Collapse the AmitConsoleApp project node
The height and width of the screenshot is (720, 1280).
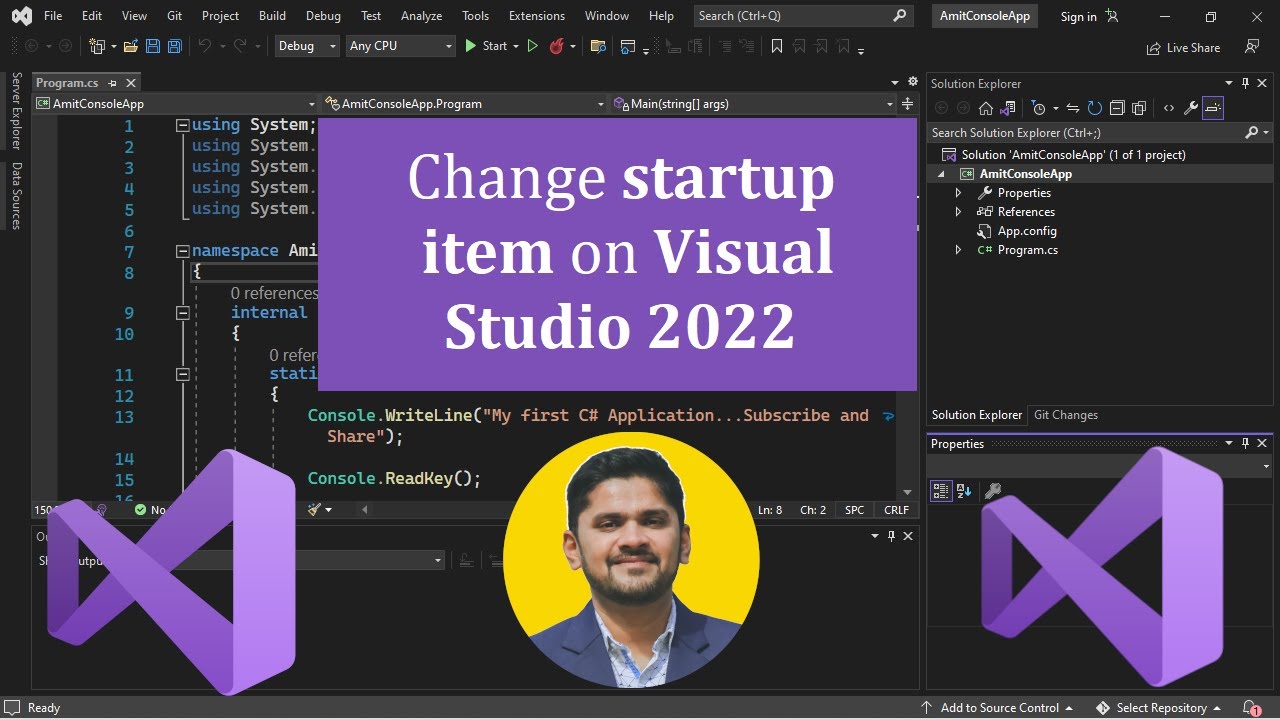click(941, 174)
